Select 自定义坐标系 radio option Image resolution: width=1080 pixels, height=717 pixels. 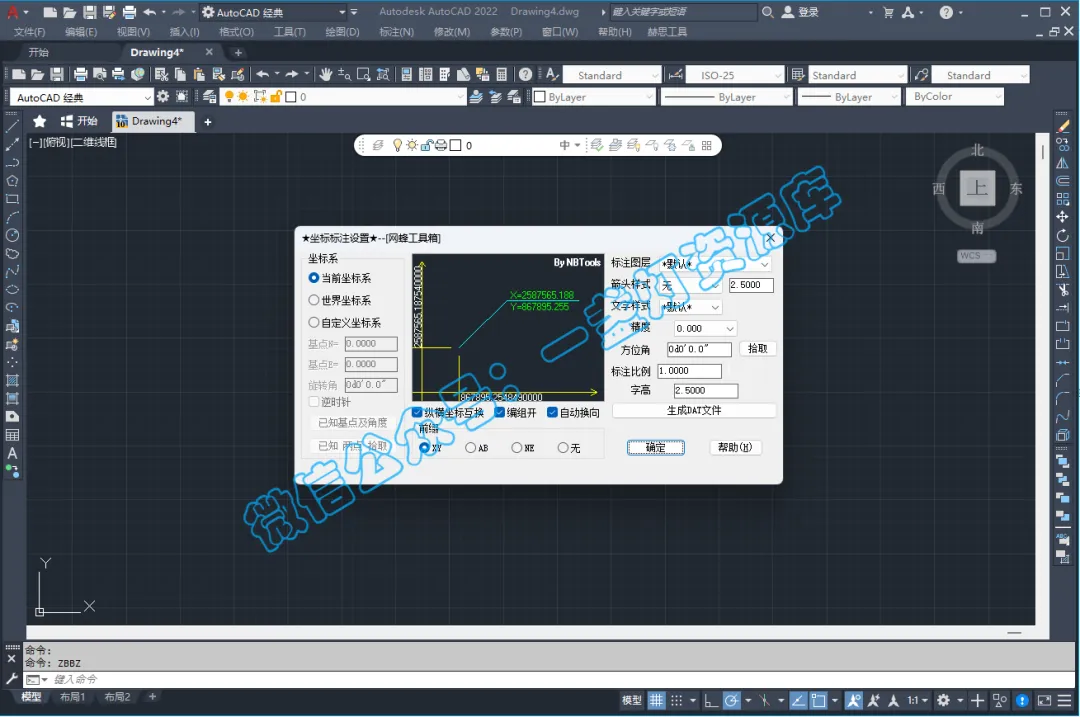tap(344, 322)
